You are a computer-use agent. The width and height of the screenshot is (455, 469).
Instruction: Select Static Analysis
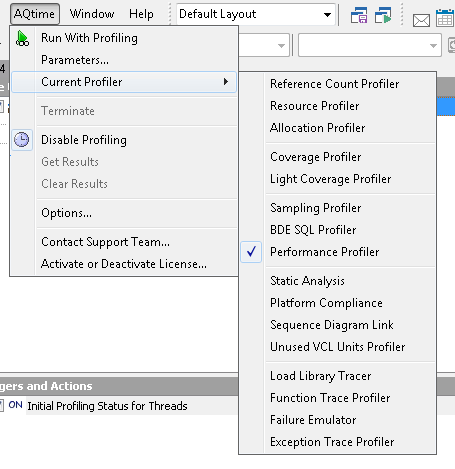(337, 281)
